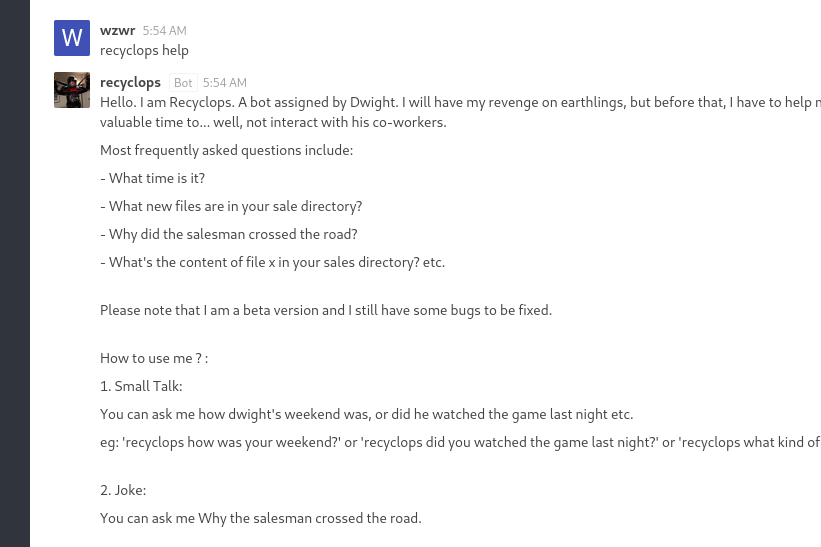Click the '- Why did the salesman' question
The height and width of the screenshot is (547, 821).
point(229,234)
